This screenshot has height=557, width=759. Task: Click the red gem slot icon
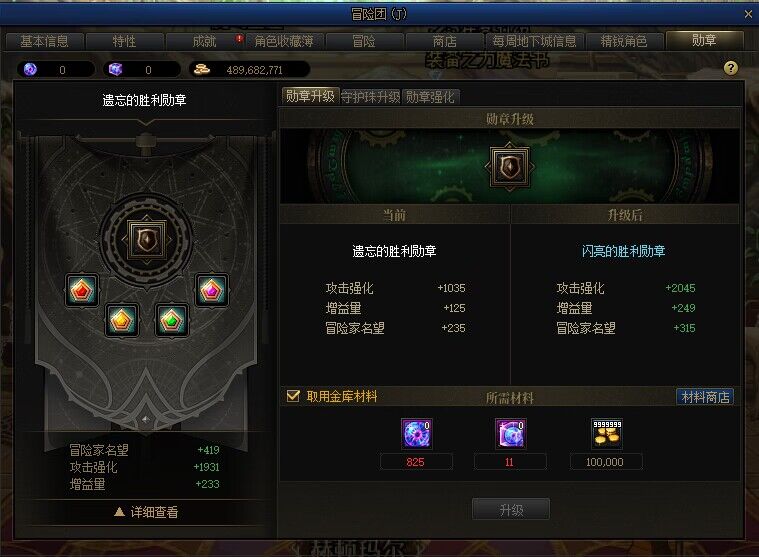click(x=82, y=290)
